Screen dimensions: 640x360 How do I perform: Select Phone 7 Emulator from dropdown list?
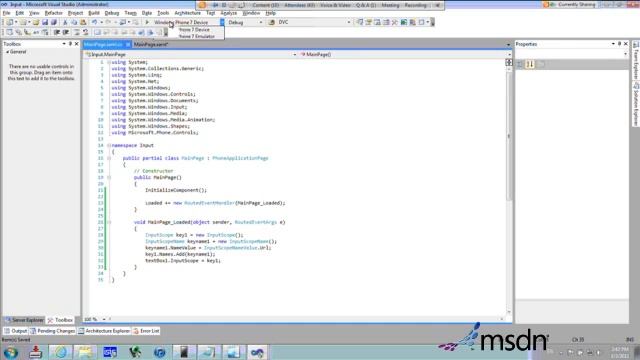[196, 36]
